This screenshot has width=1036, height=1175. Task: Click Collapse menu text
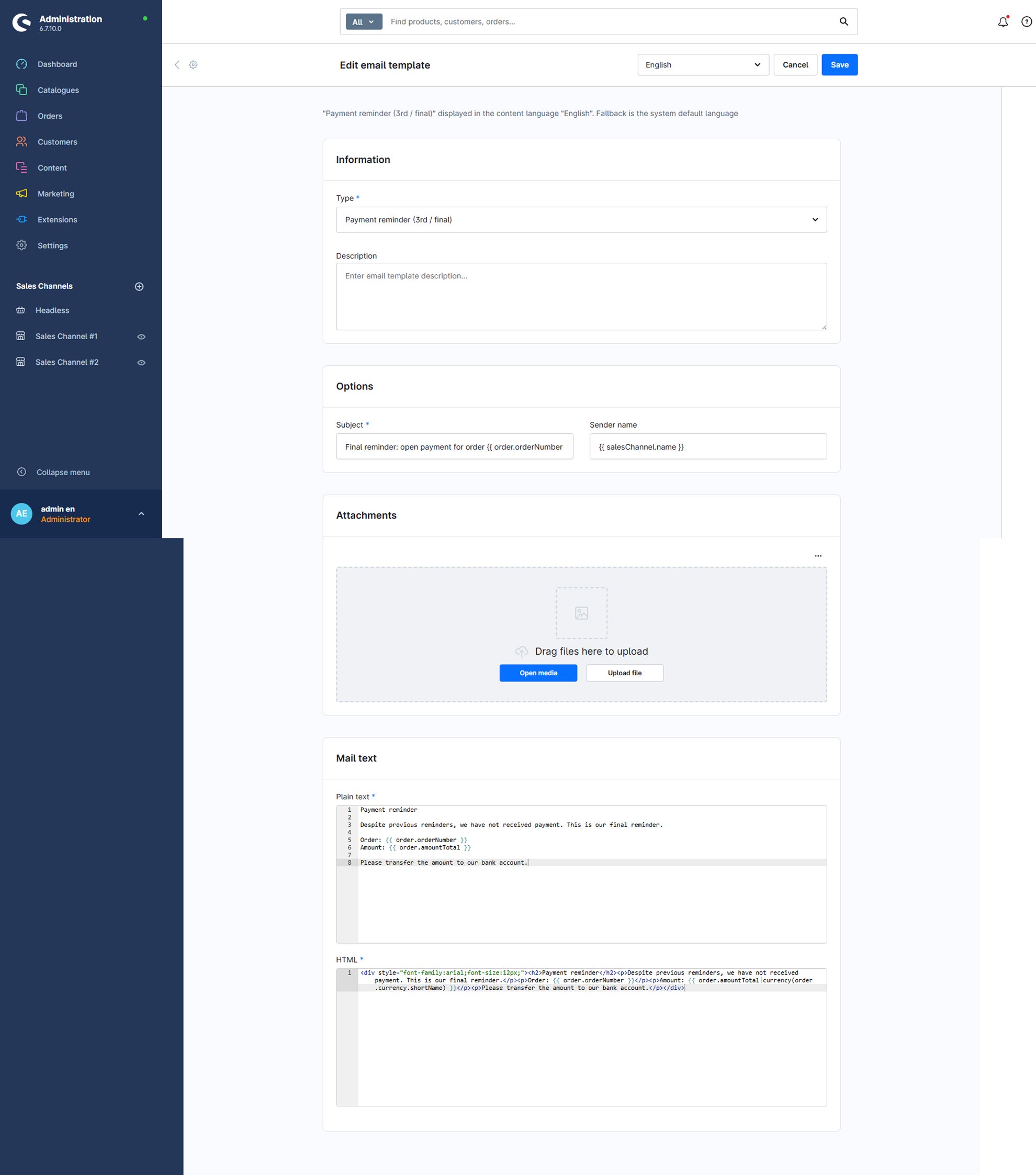pos(63,472)
